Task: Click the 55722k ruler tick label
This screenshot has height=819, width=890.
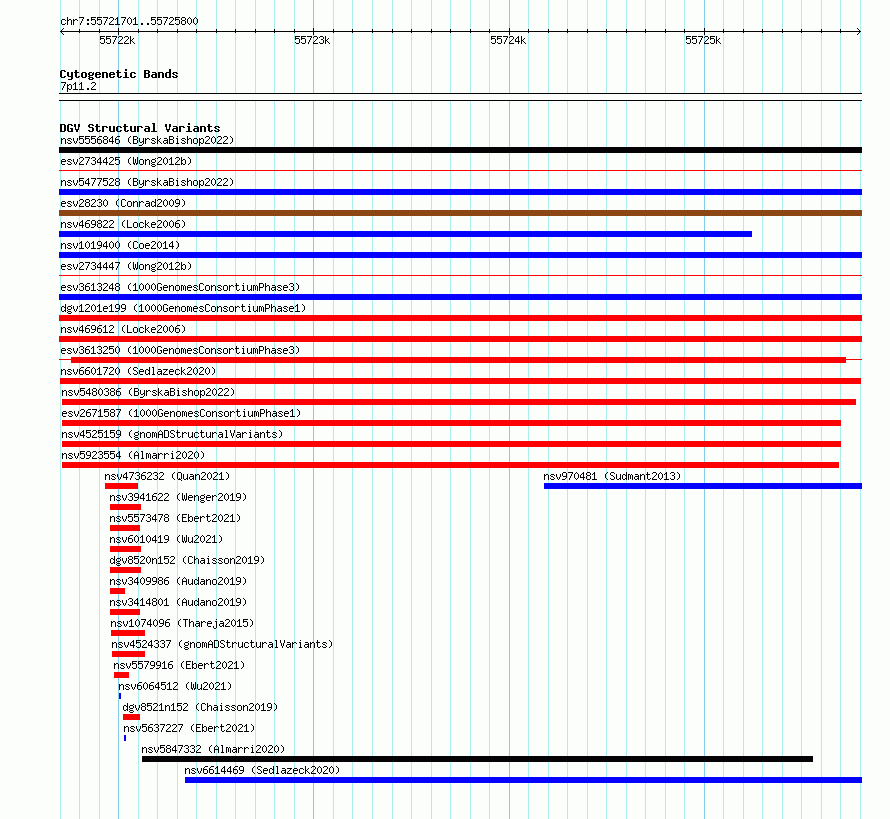Action: [x=117, y=40]
